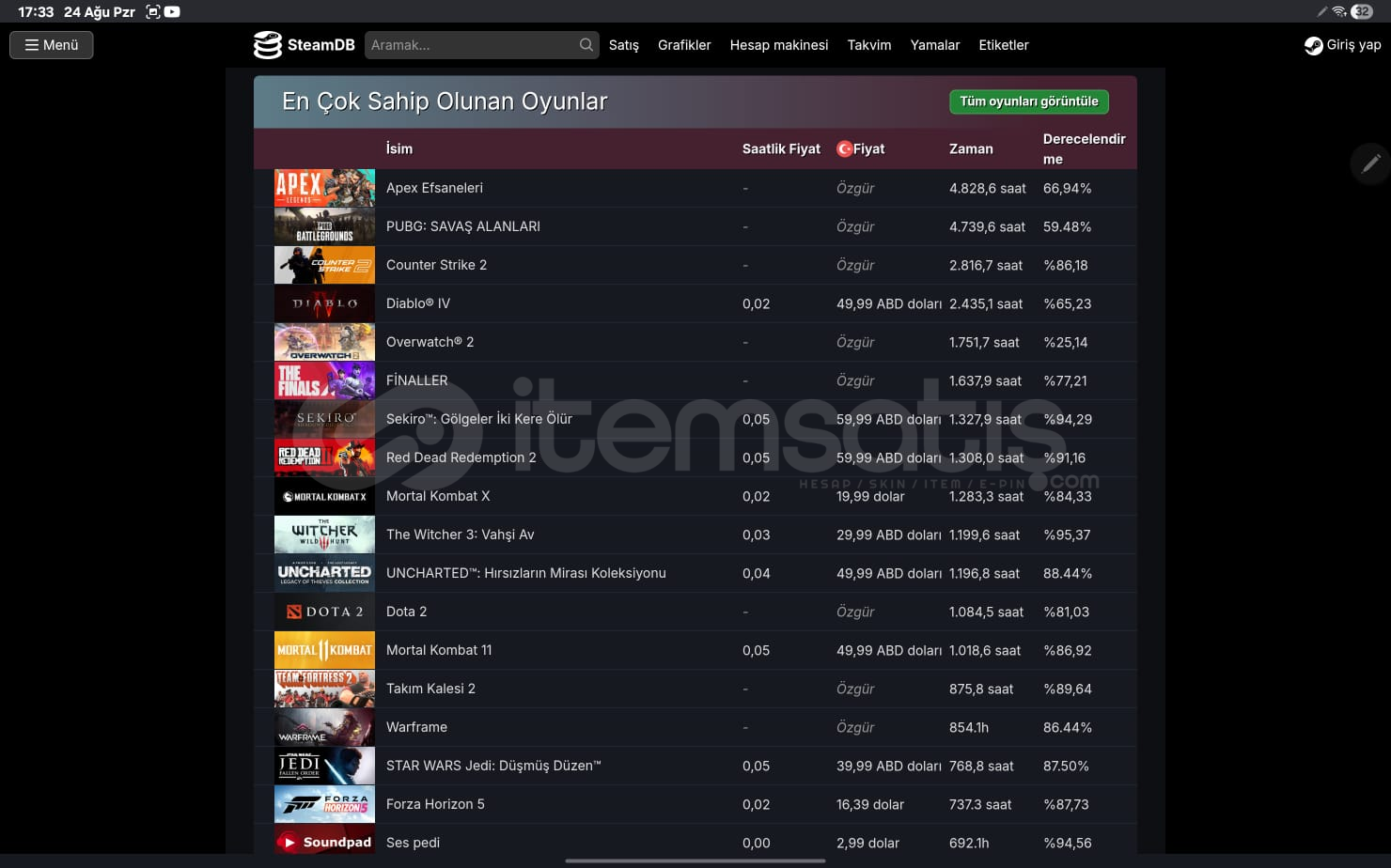Click the Mortal Kombat X name link
1391x868 pixels.
(438, 496)
